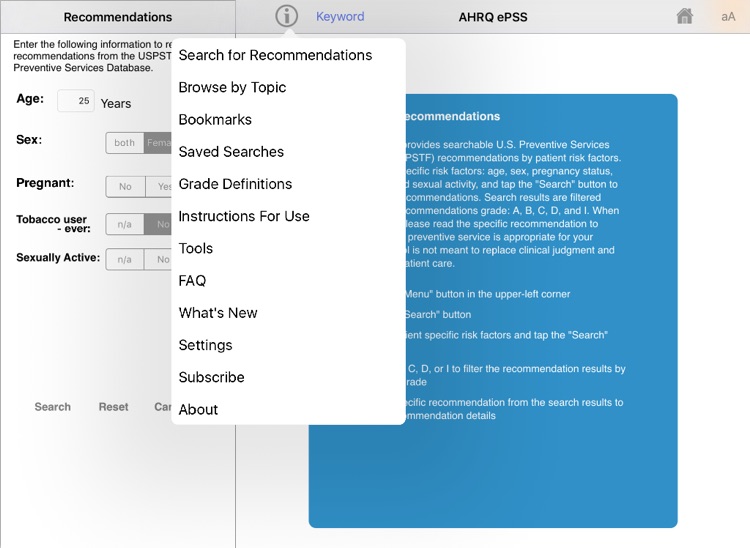Open Browse by Topic
The height and width of the screenshot is (548, 750).
(x=288, y=87)
